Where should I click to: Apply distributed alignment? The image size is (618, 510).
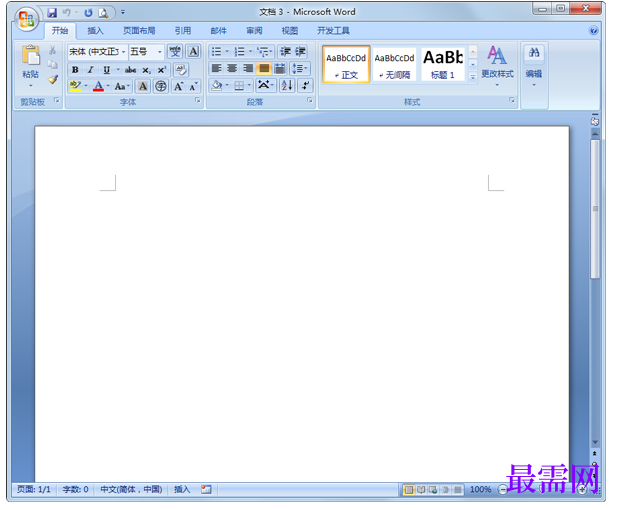tap(280, 69)
